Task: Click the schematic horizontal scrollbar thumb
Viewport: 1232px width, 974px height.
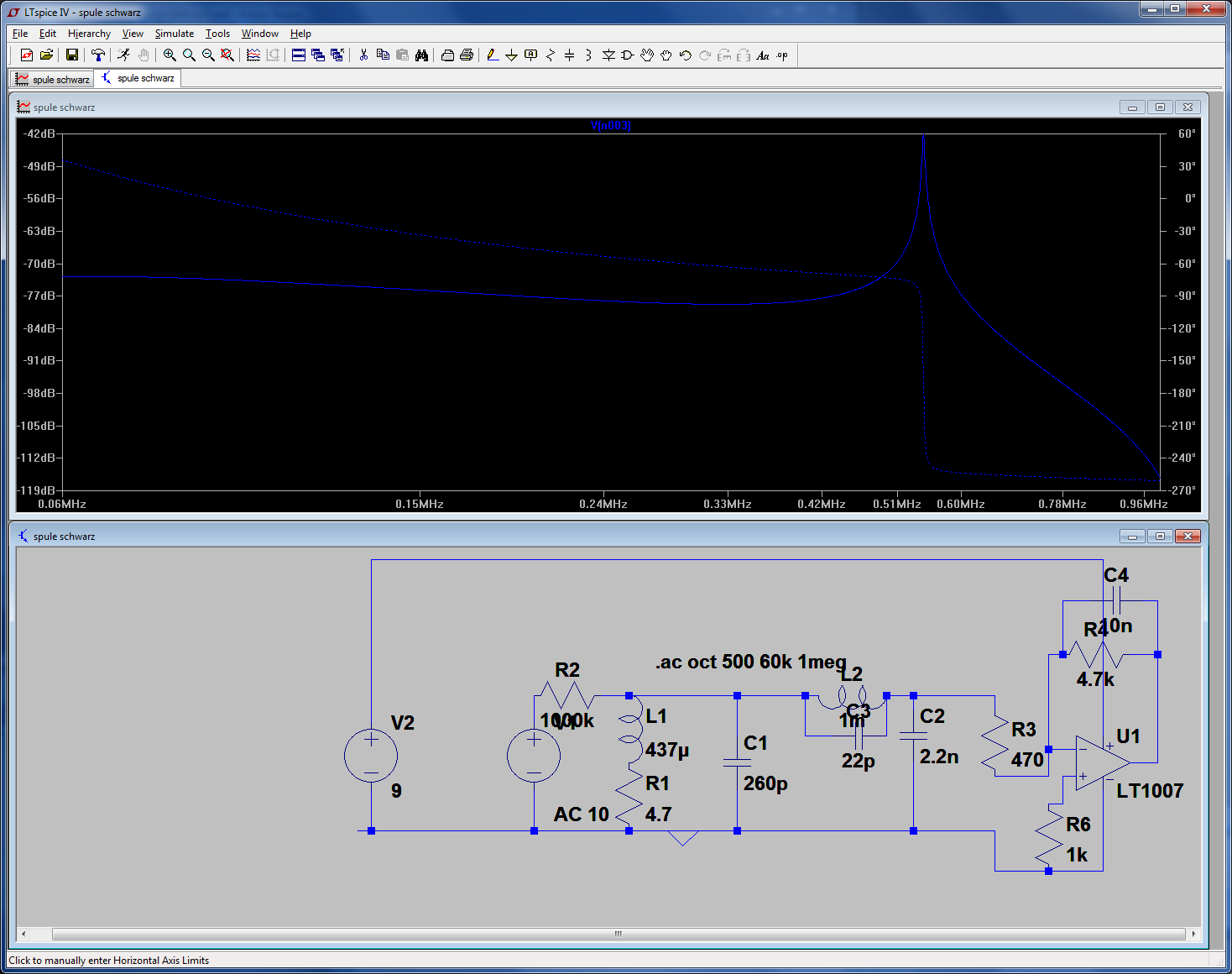Action: [619, 934]
